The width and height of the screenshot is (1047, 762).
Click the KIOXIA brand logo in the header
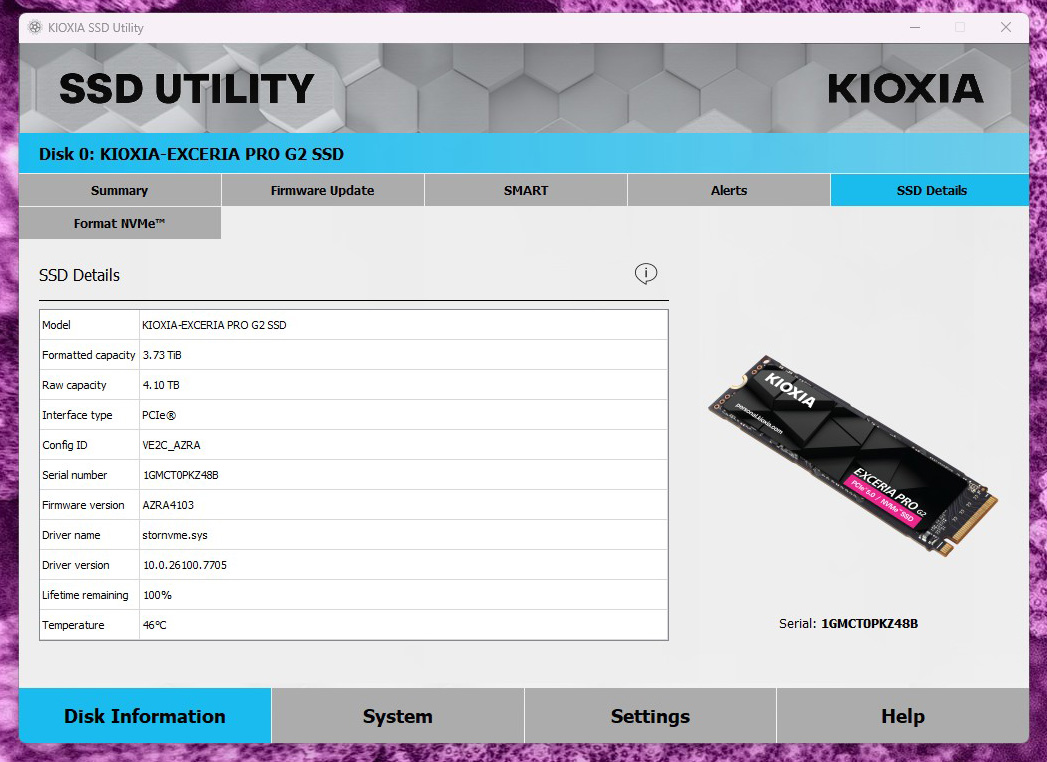905,89
